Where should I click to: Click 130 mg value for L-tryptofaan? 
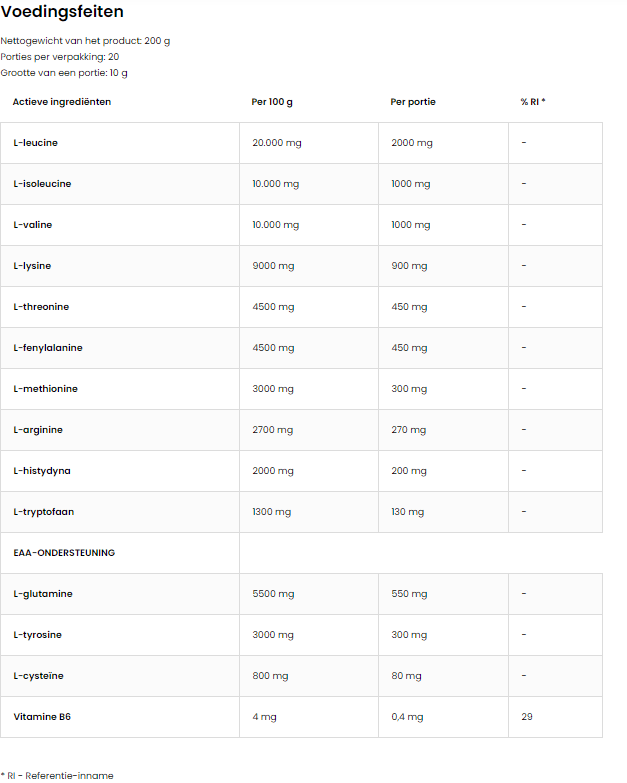(408, 512)
